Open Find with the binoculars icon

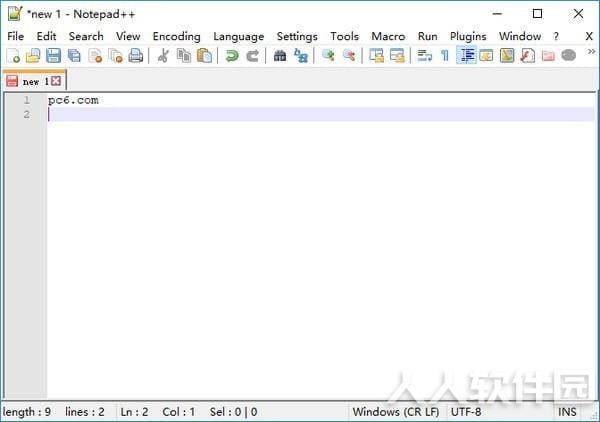280,56
